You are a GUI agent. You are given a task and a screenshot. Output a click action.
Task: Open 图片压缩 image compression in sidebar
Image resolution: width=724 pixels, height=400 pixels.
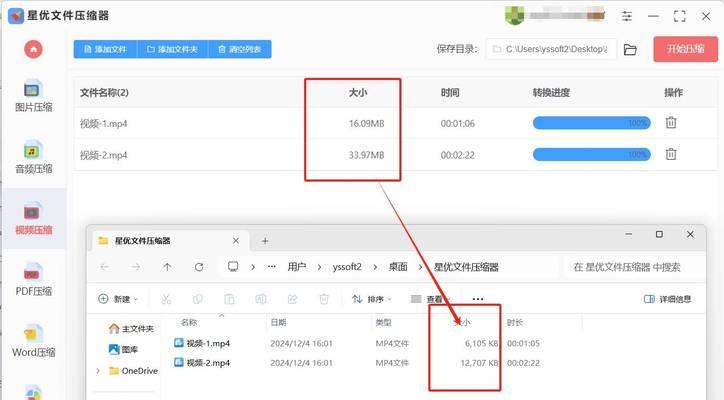pyautogui.click(x=33, y=97)
